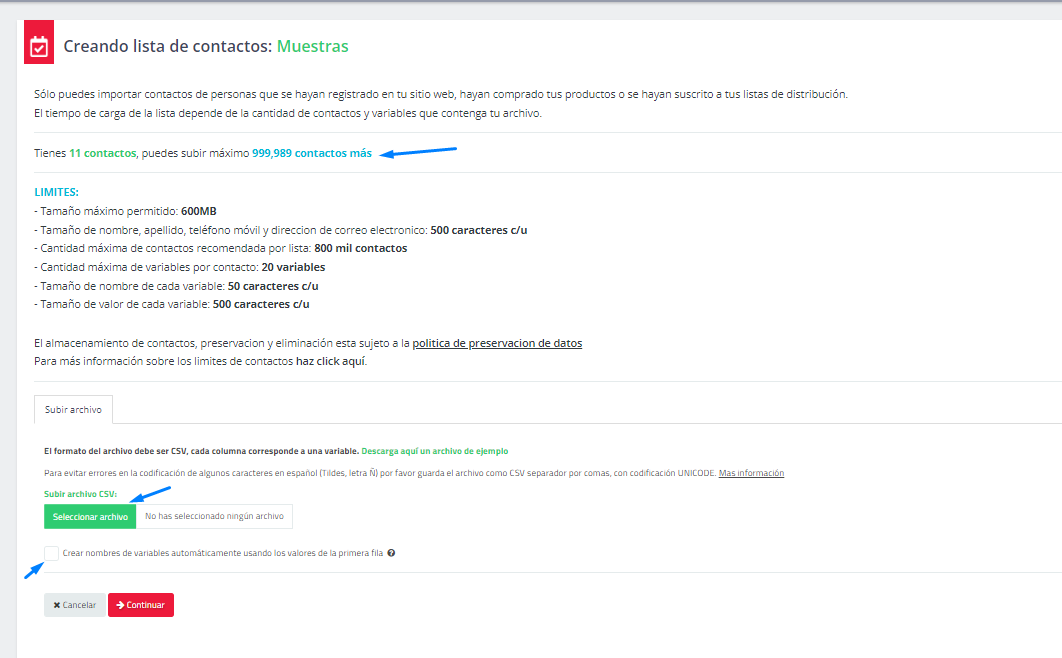Click the 'LIMITES:' section heading
Image resolution: width=1062 pixels, height=658 pixels.
pyautogui.click(x=56, y=191)
